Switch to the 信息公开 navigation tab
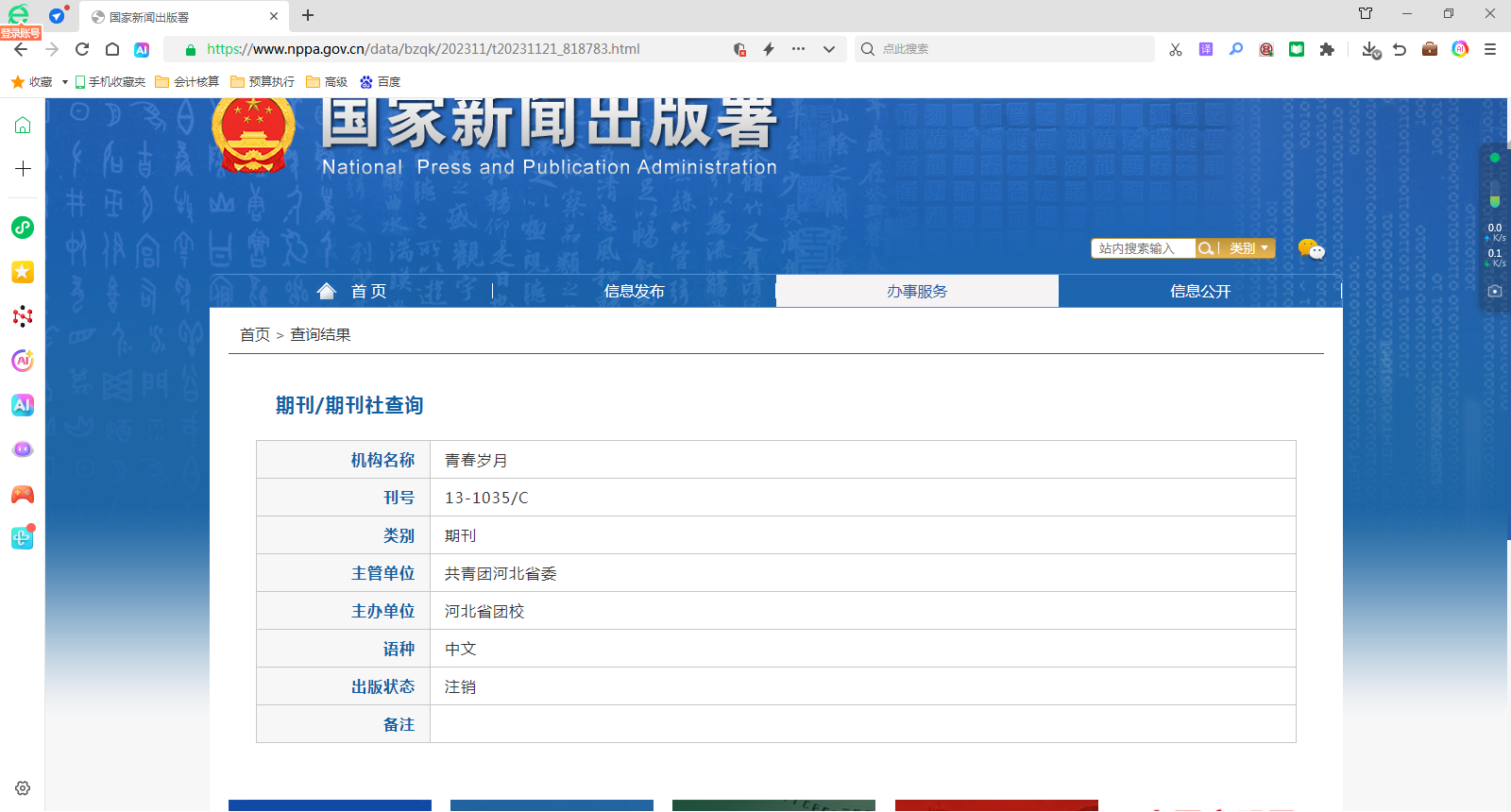Image resolution: width=1511 pixels, height=812 pixels. point(1199,292)
